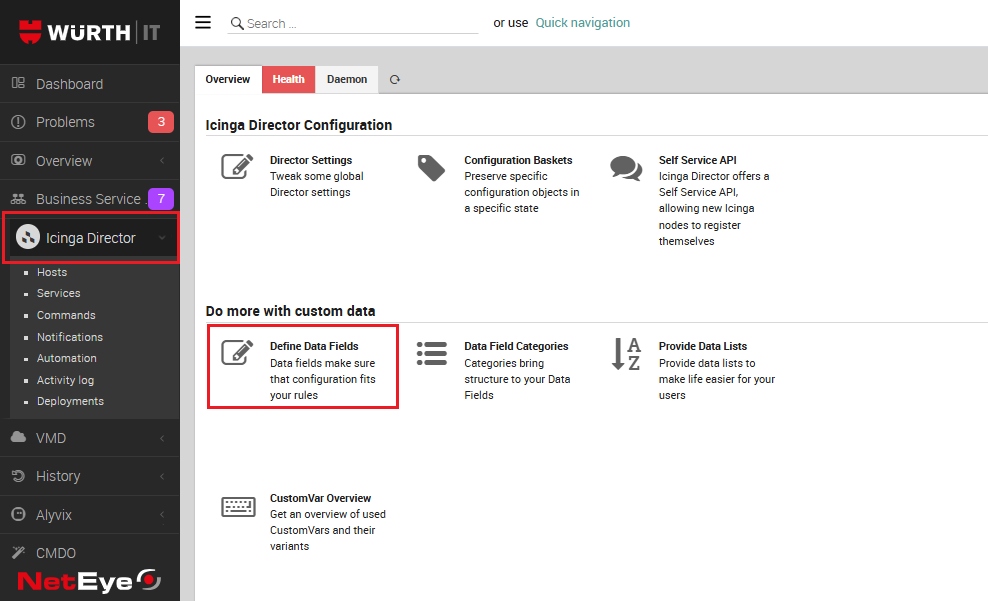Screen dimensions: 988x601
Task: Click the Alyvix face icon
Action: tap(18, 514)
